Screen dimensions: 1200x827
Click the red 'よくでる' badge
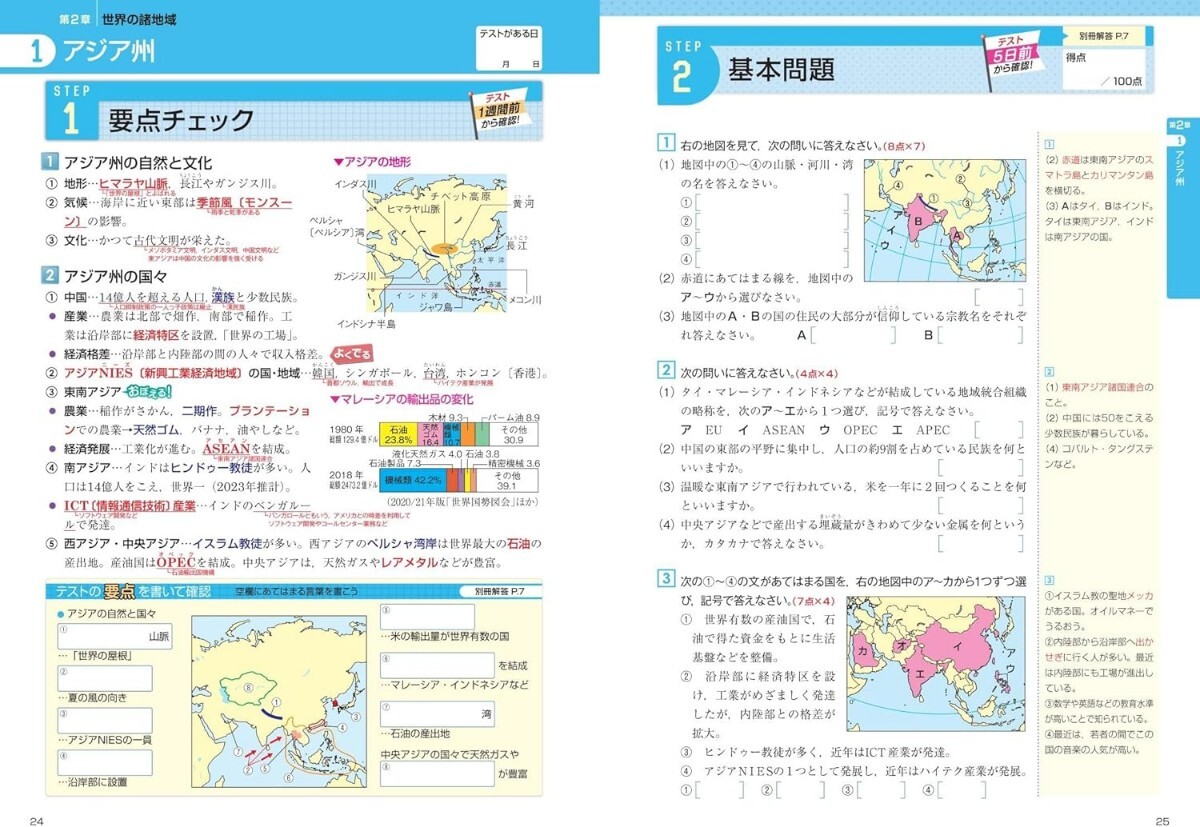(x=351, y=353)
